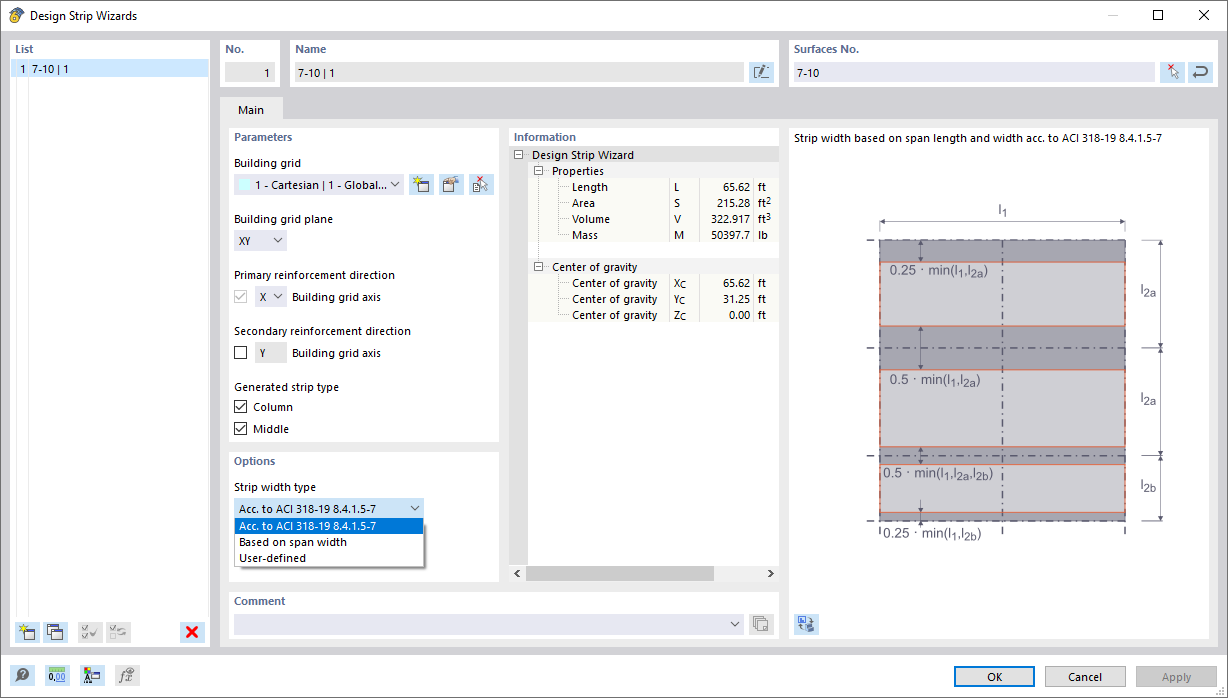Disable the Column generated strip type
This screenshot has width=1228, height=698.
pyautogui.click(x=240, y=406)
